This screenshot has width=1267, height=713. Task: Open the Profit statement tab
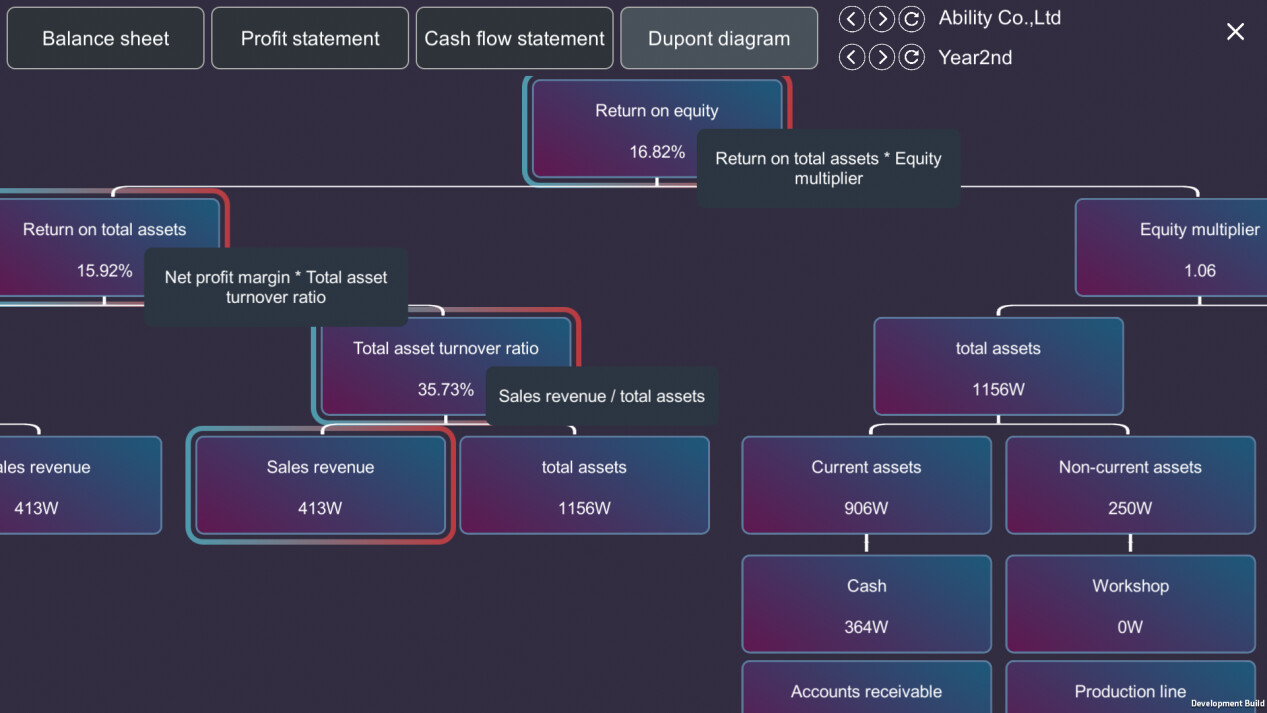(x=310, y=39)
